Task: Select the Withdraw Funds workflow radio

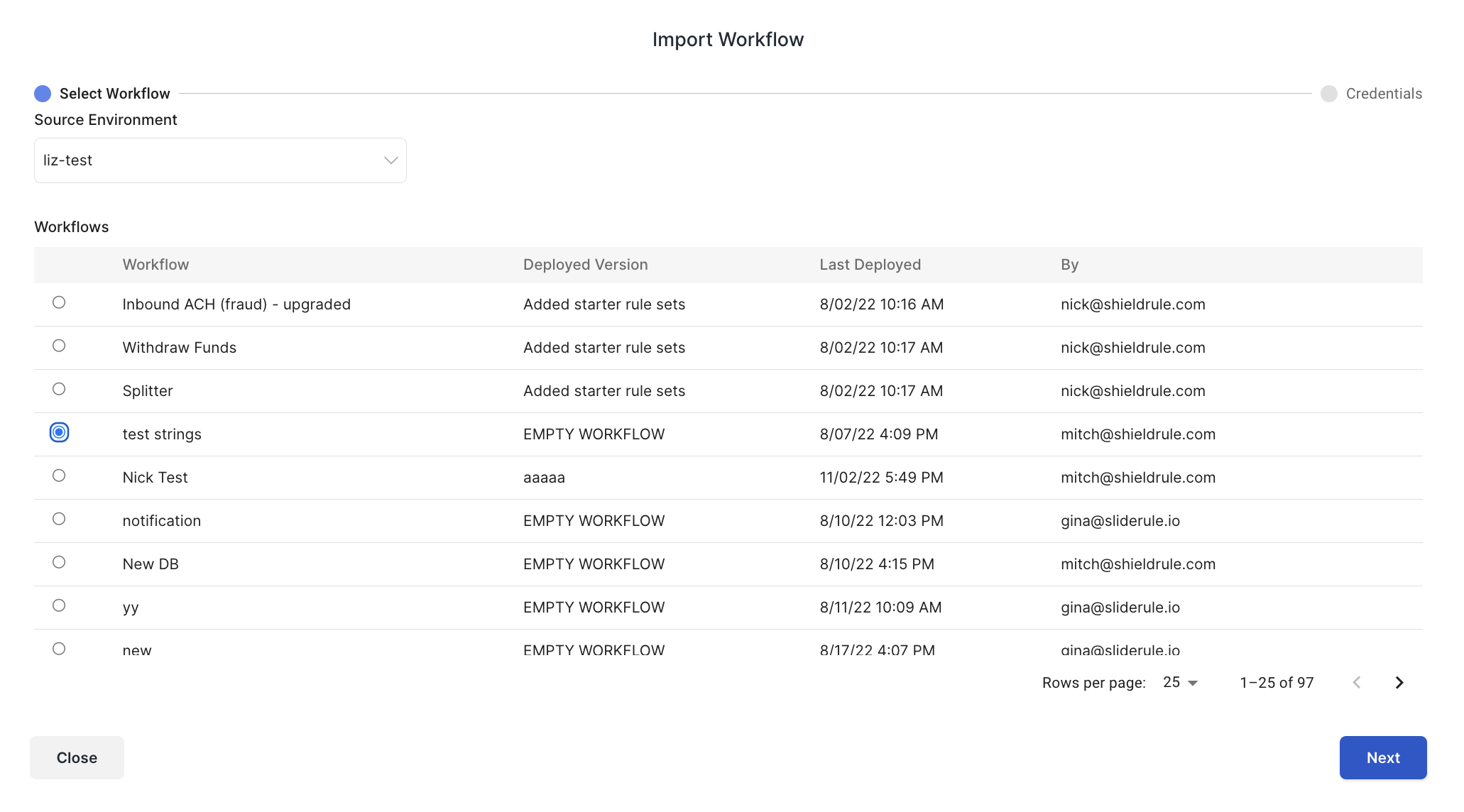Action: click(x=59, y=346)
